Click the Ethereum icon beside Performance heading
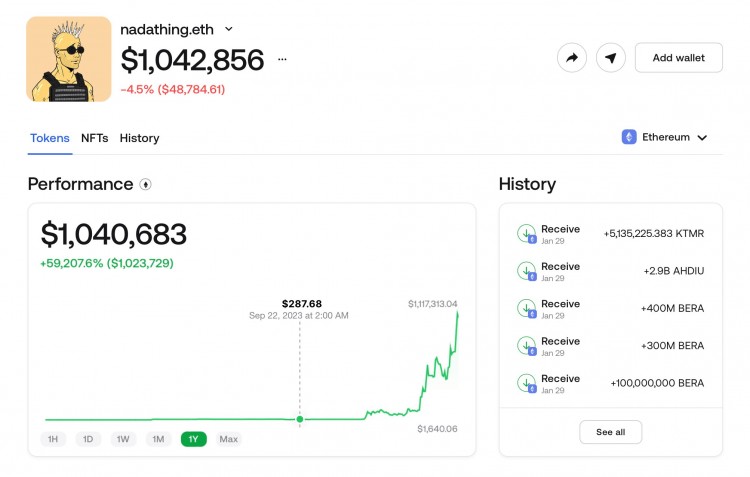Image resolution: width=750 pixels, height=477 pixels. pos(146,185)
